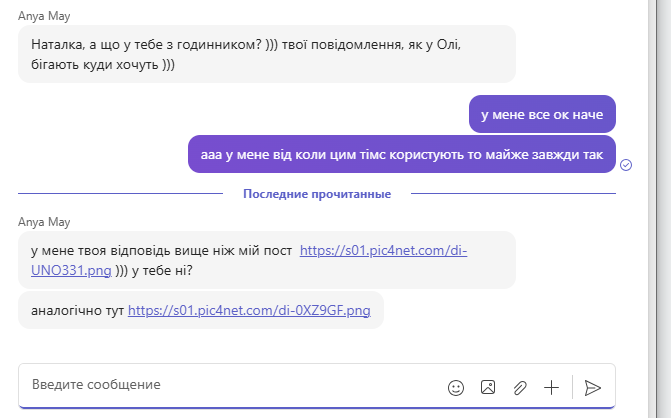Focus the 'Введите сообщение' message field
The width and height of the screenshot is (671, 418).
tap(231, 385)
